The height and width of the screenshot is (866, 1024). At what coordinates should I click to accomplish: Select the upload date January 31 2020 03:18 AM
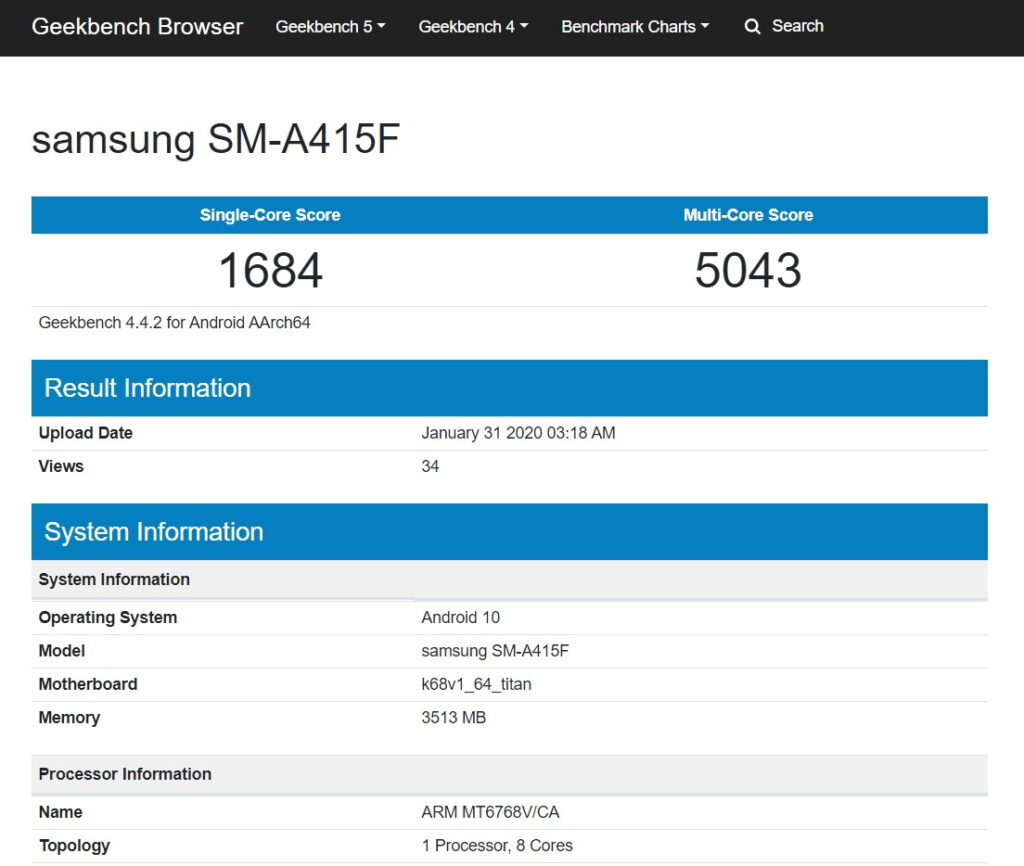(x=518, y=433)
